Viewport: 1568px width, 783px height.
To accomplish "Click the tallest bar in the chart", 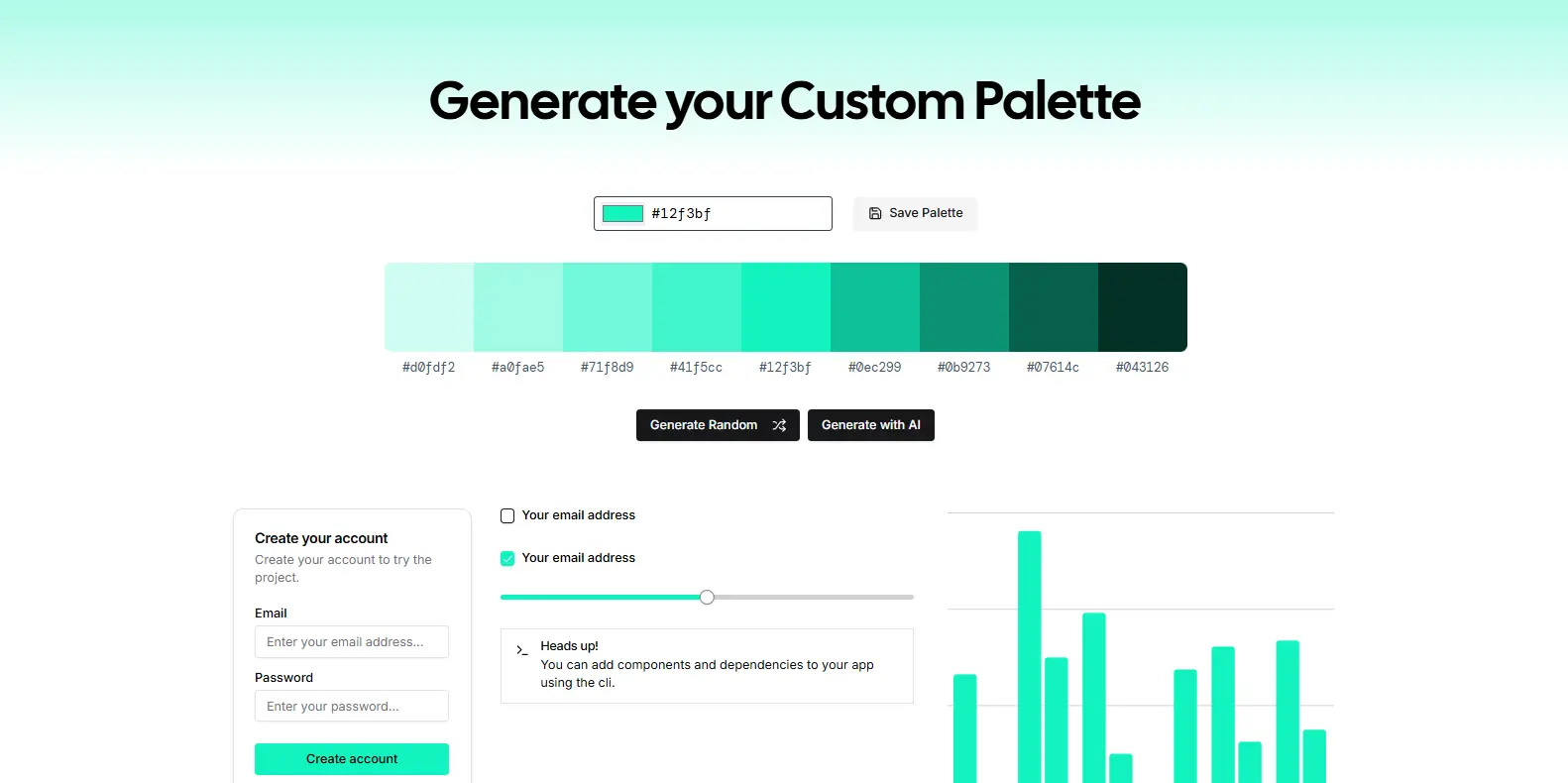I will (x=1030, y=657).
